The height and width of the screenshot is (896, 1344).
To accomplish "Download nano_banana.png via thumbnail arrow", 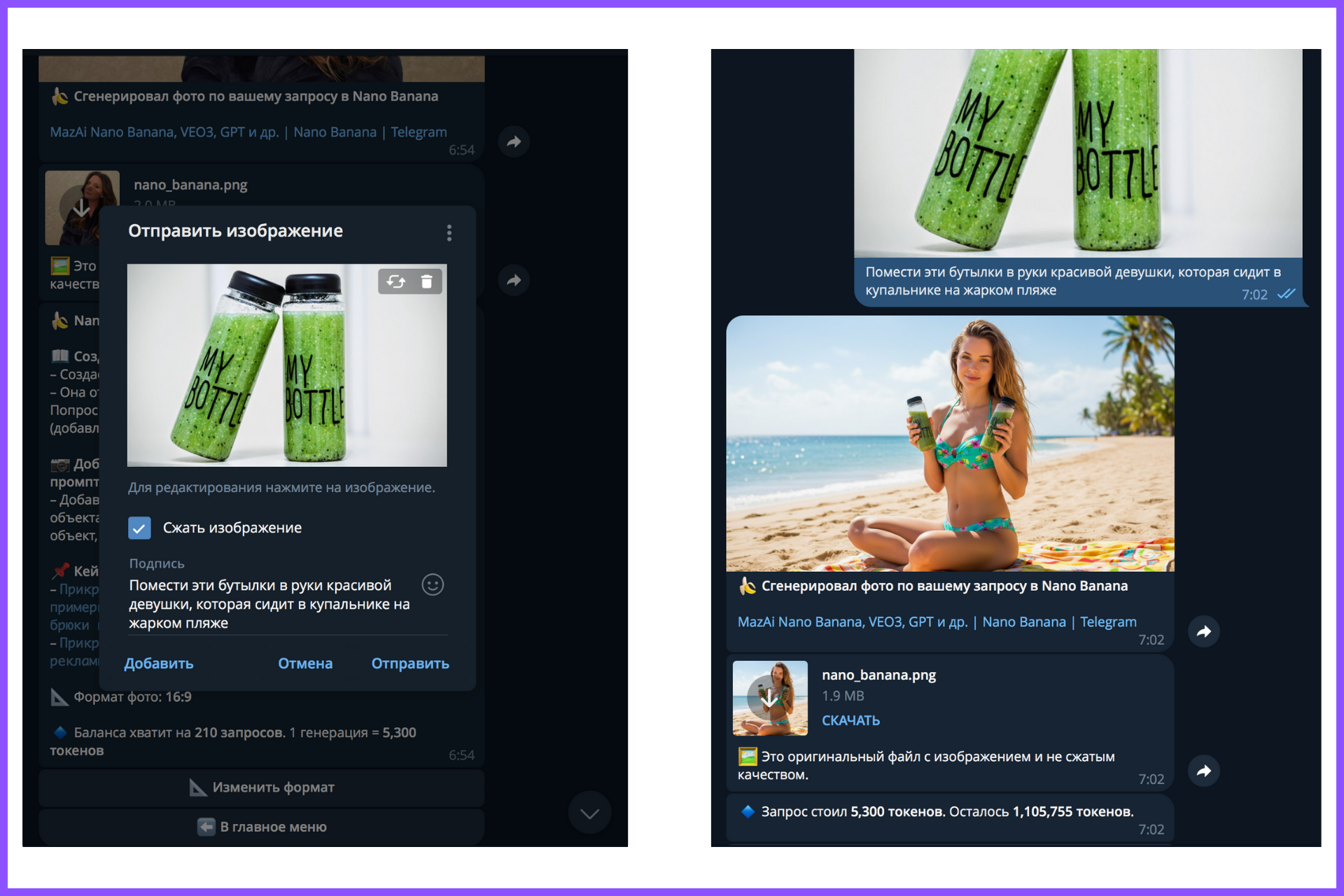I will [769, 698].
